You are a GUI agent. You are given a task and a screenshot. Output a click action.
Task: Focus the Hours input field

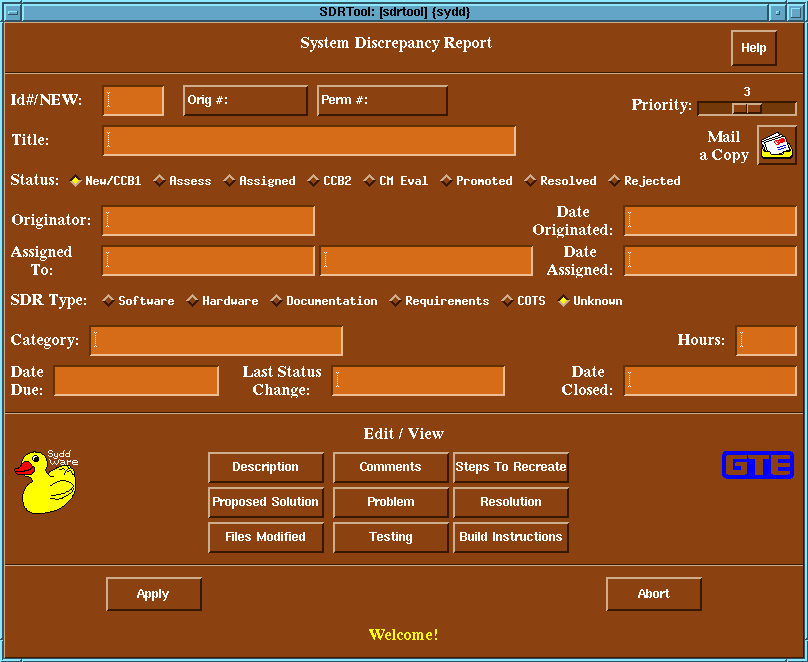point(766,341)
